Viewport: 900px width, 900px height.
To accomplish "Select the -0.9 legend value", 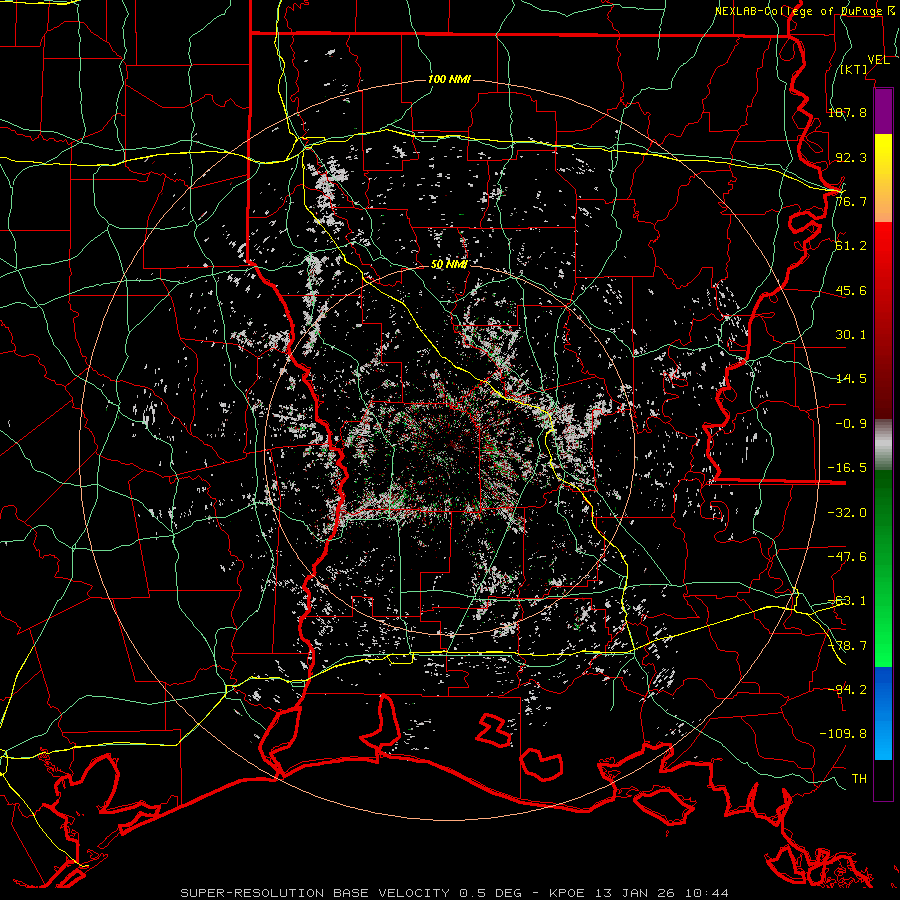I will 851,424.
